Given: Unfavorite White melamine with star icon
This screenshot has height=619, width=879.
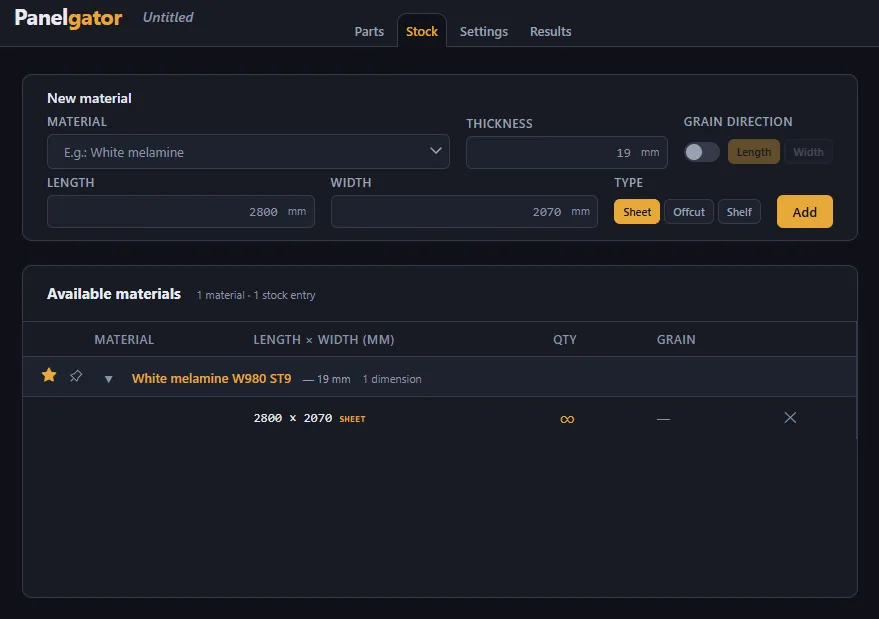Looking at the screenshot, I should [49, 375].
